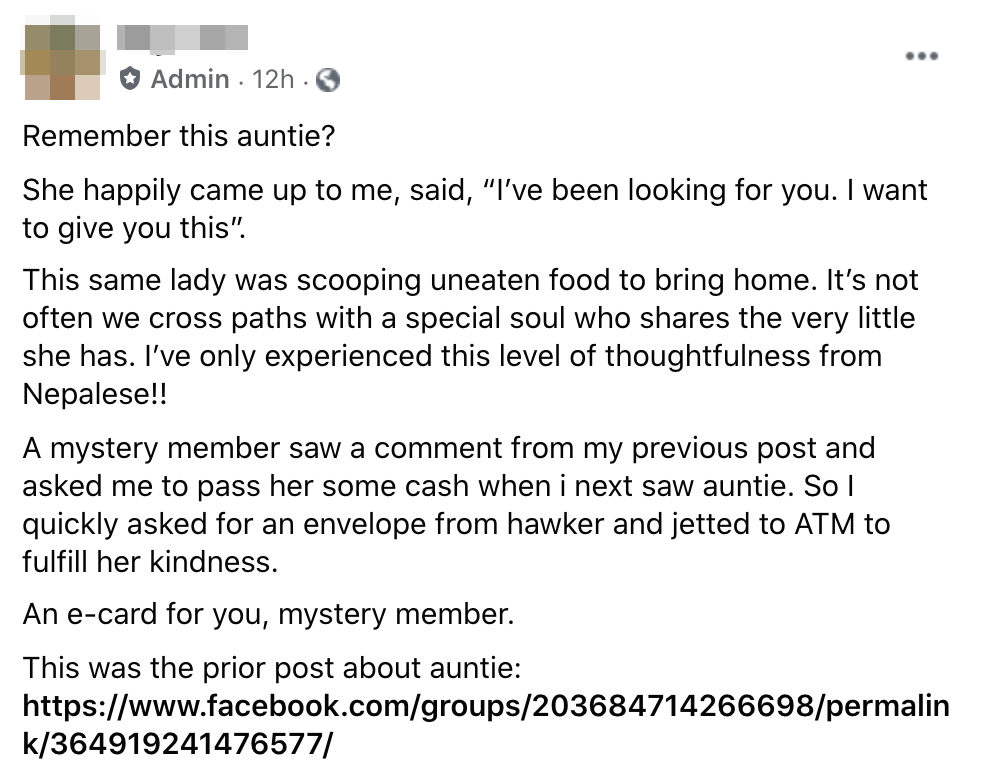Screen dimensions: 984x774
Task: Click the Admin label text
Action: 189,80
